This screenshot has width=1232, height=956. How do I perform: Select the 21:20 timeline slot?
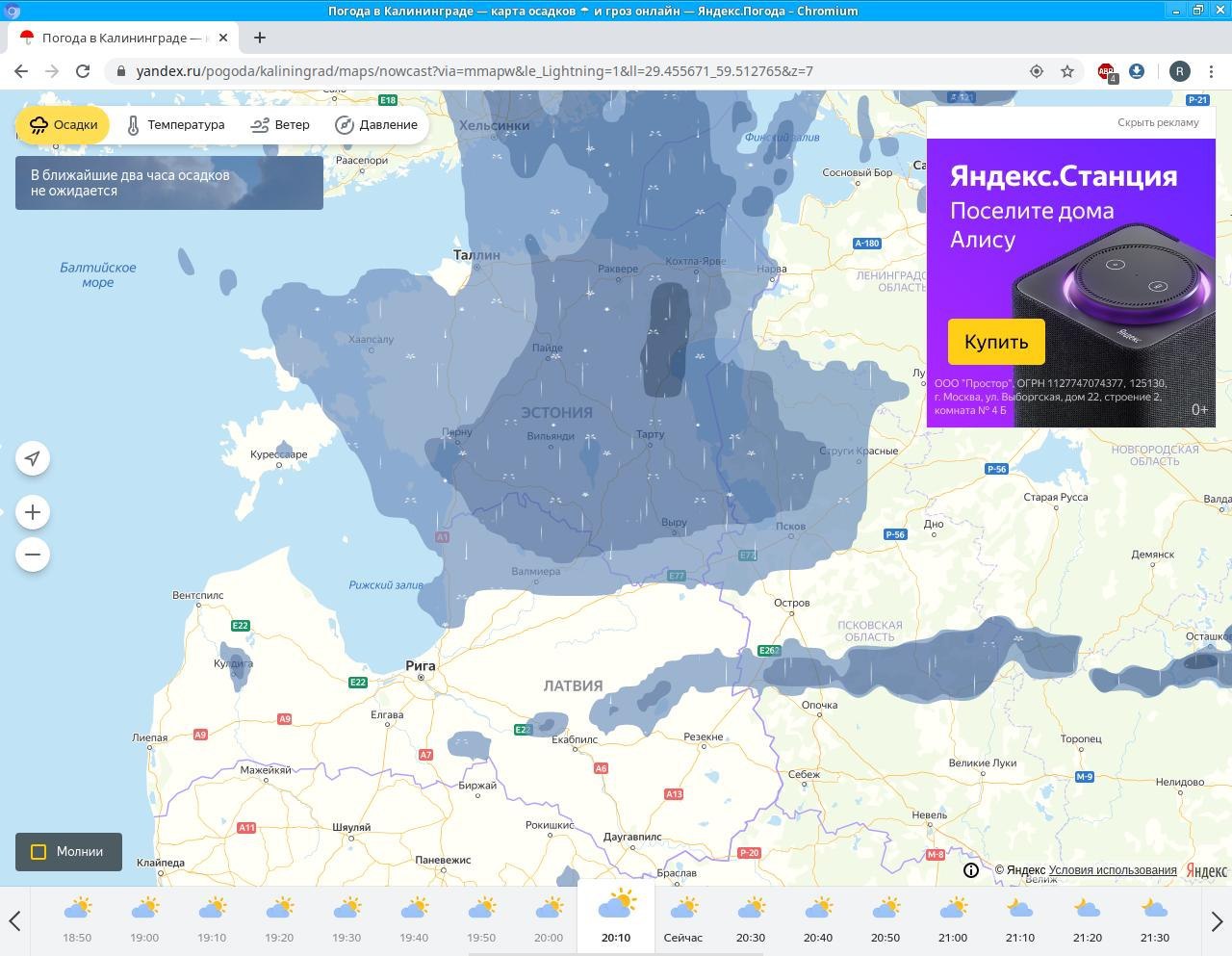[1088, 921]
